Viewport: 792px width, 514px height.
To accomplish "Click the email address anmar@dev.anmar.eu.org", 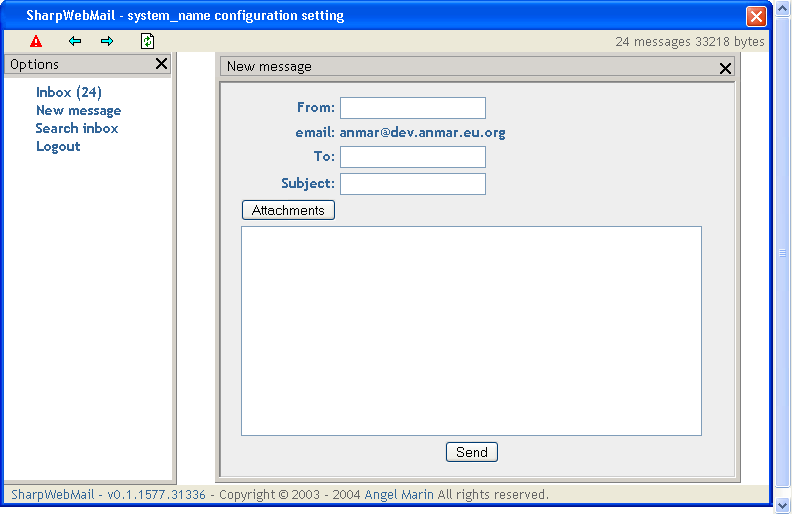I will click(422, 133).
